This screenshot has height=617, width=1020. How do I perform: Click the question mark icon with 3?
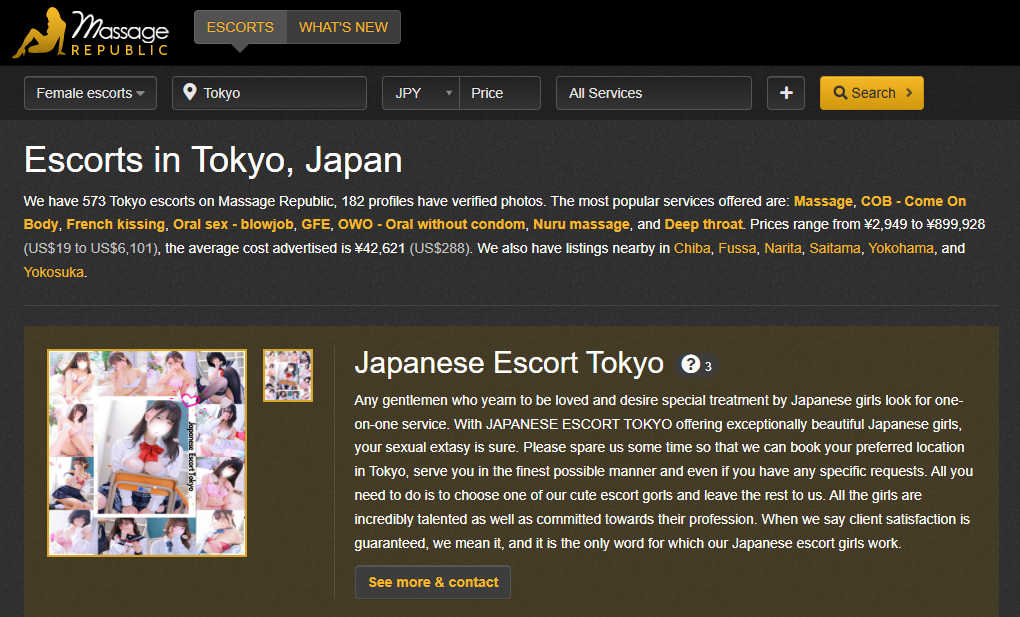pyautogui.click(x=696, y=365)
